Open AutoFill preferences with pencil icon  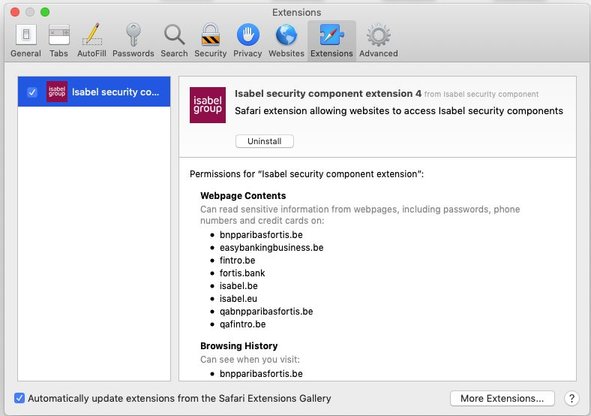(x=92, y=41)
